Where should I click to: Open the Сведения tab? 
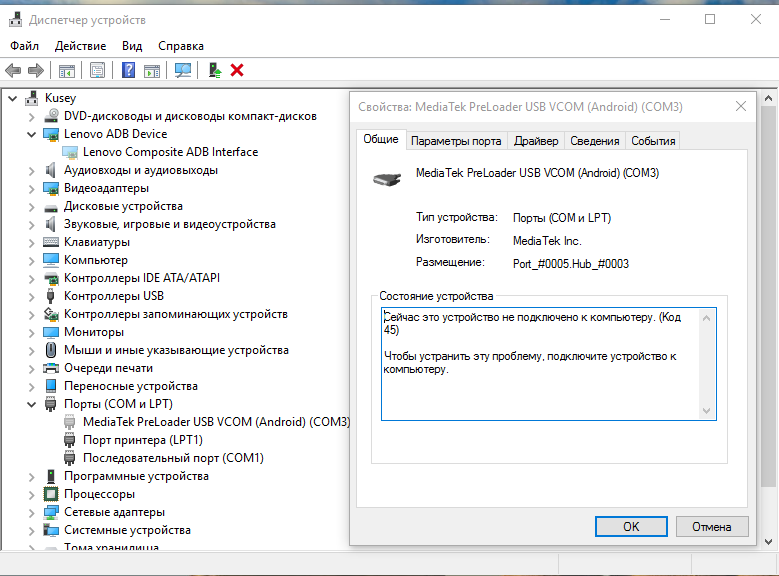pos(595,141)
